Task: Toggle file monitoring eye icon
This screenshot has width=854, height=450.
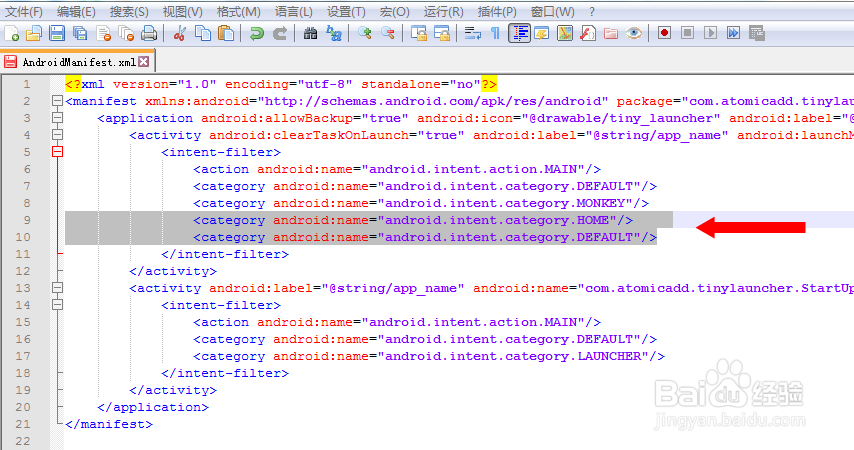Action: (x=633, y=33)
